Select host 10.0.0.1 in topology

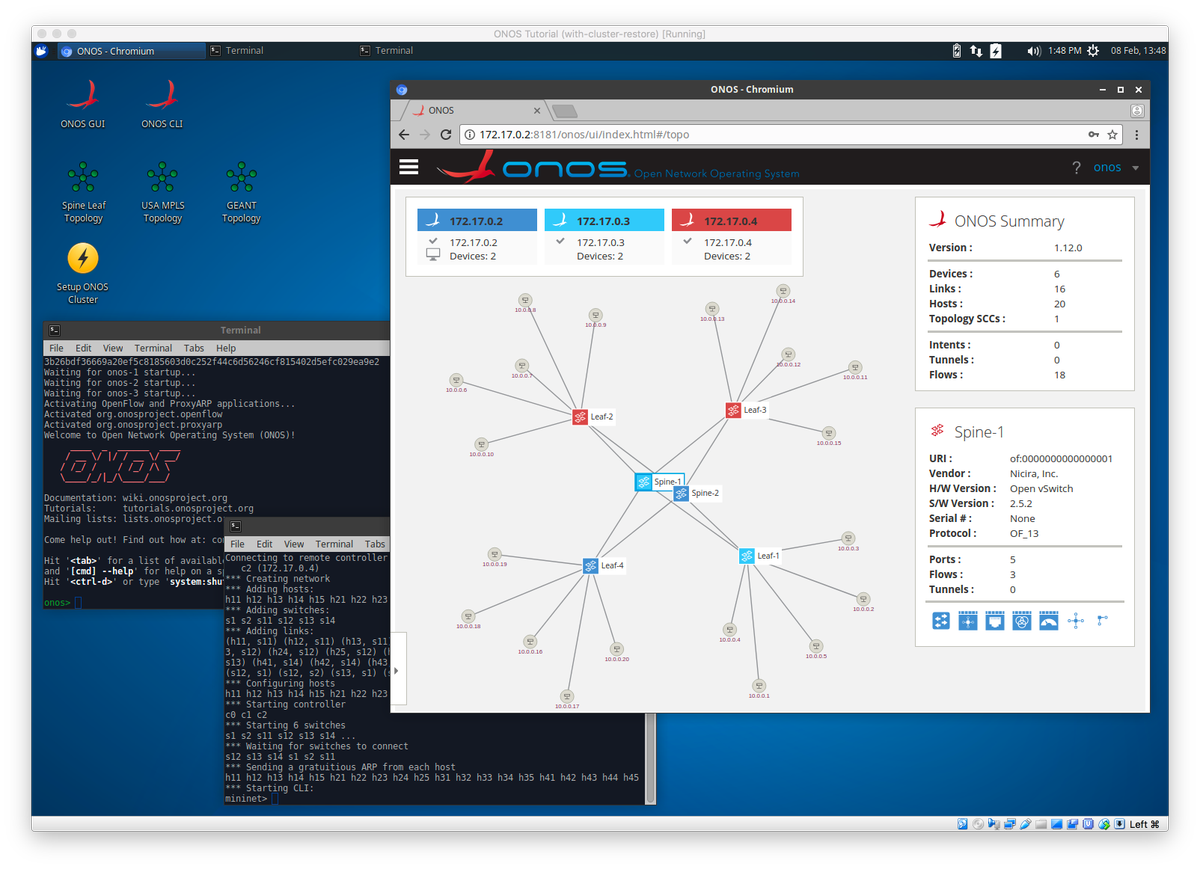click(x=760, y=685)
